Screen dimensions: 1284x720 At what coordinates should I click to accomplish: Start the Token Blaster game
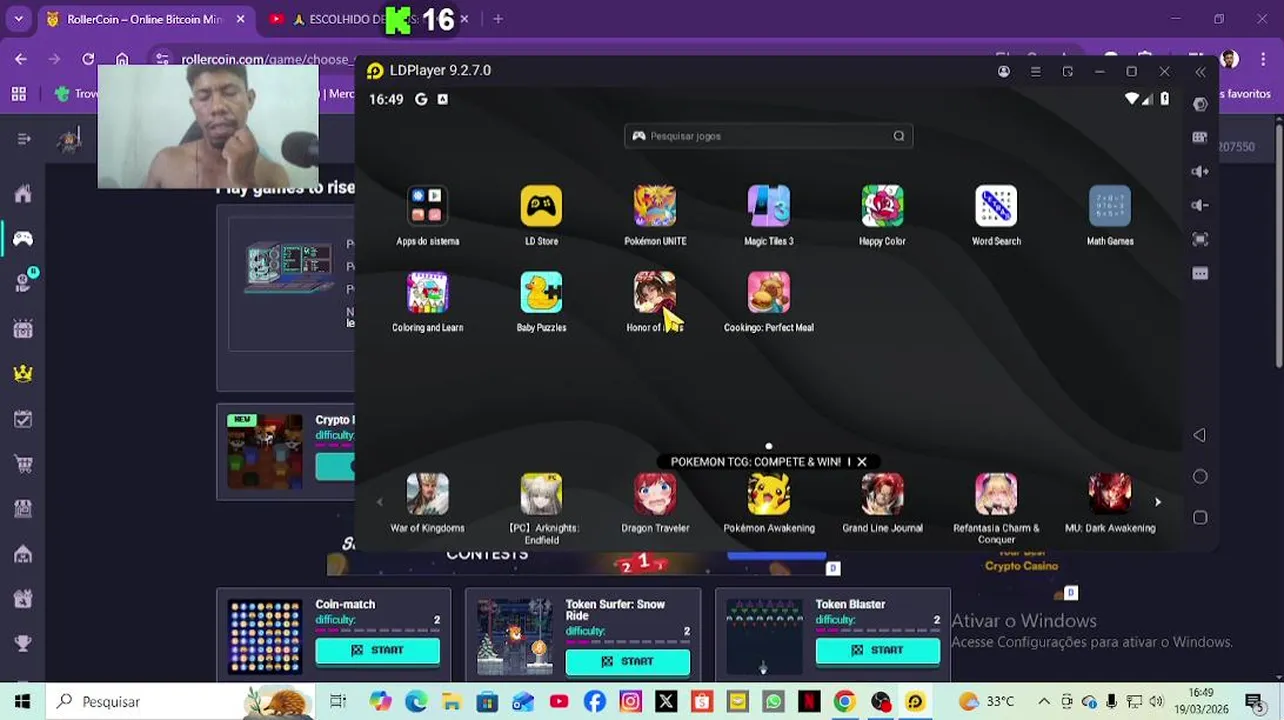coord(878,650)
